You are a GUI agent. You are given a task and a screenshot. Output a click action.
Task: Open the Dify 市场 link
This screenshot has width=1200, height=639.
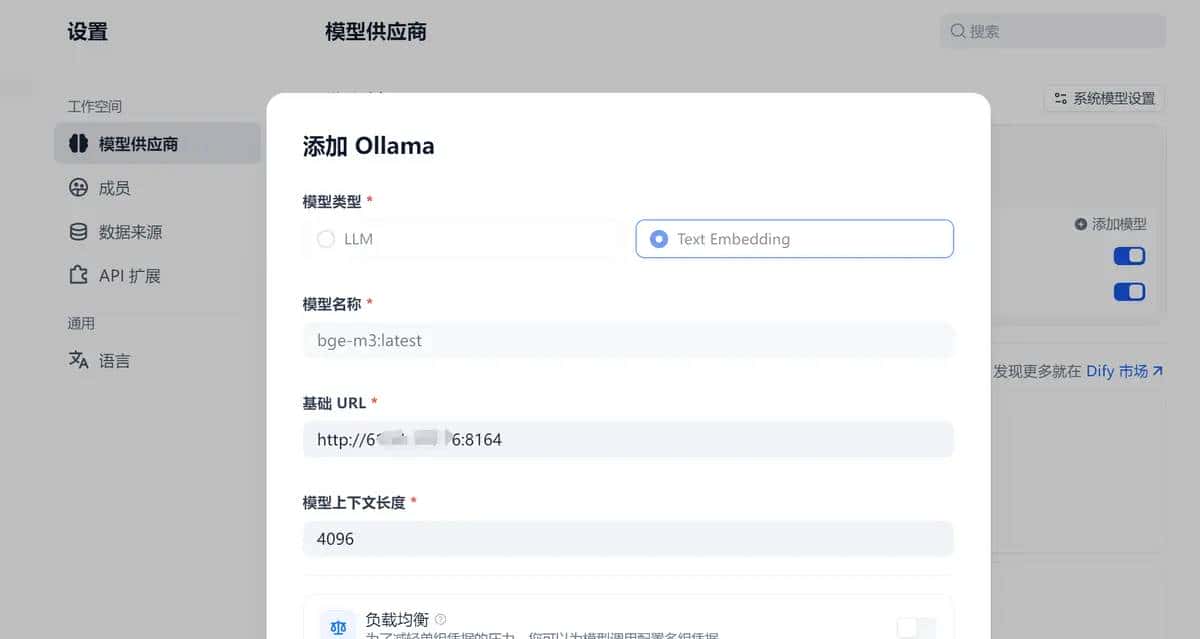tap(1125, 370)
